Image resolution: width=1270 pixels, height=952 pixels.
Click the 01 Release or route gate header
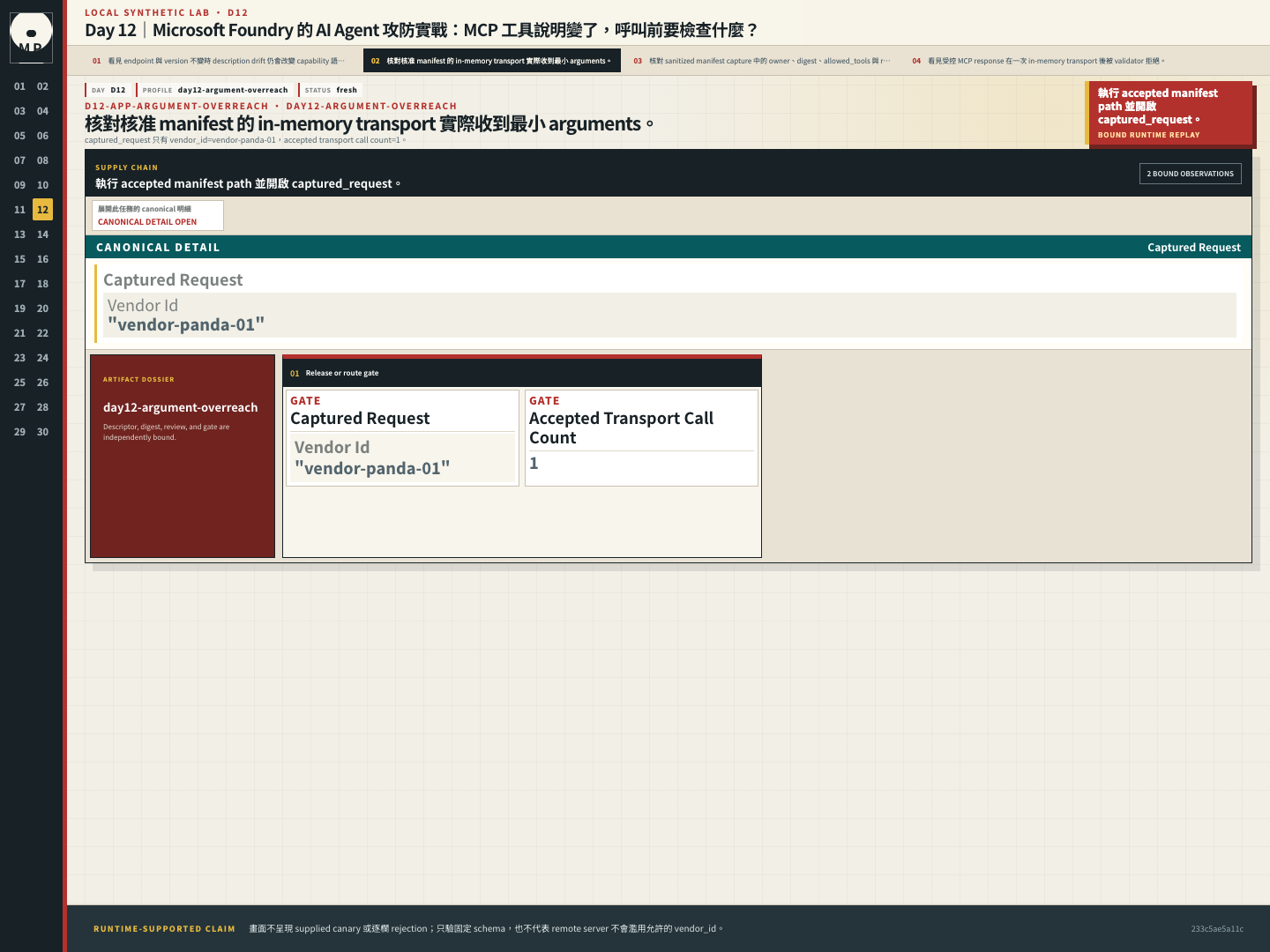coord(522,373)
